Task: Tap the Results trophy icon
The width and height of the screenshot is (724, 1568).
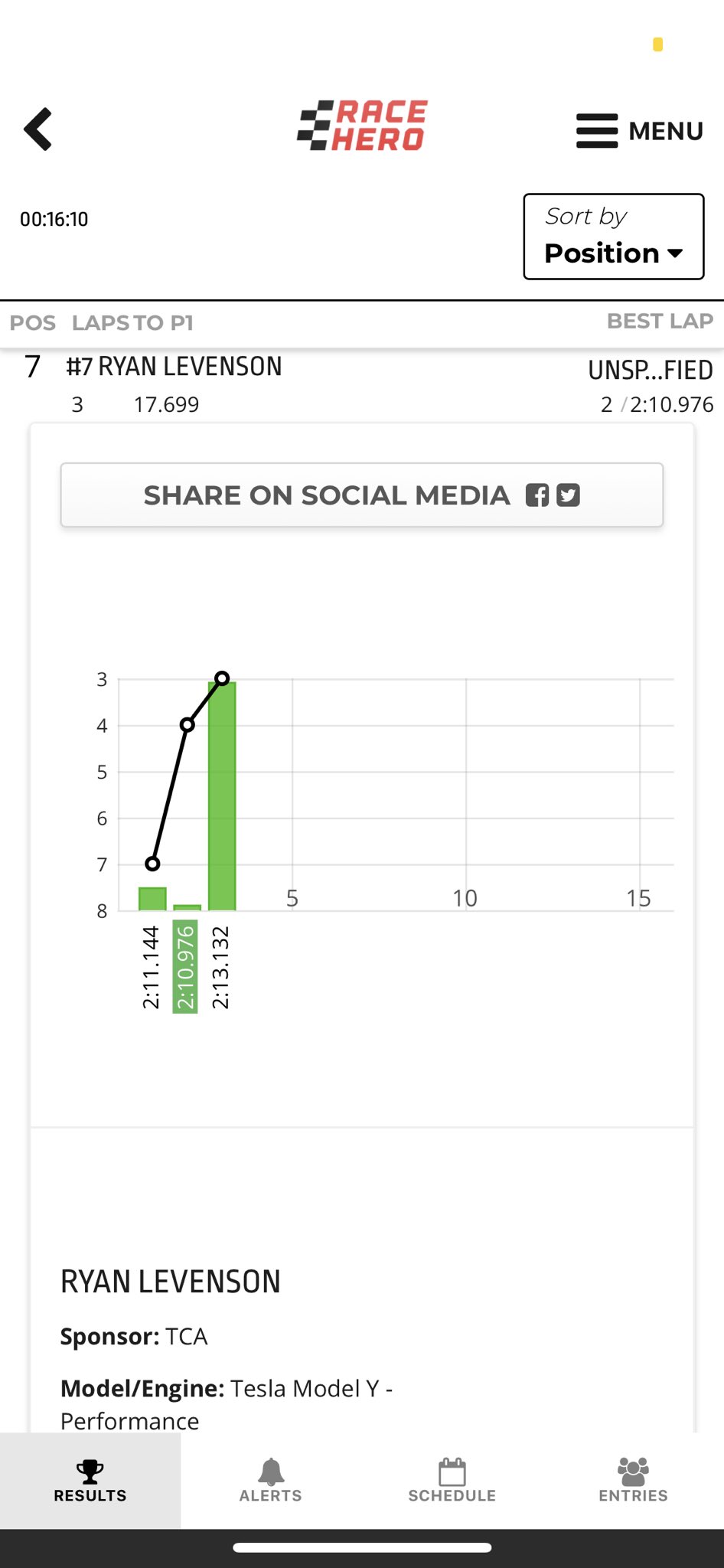Action: click(90, 1471)
